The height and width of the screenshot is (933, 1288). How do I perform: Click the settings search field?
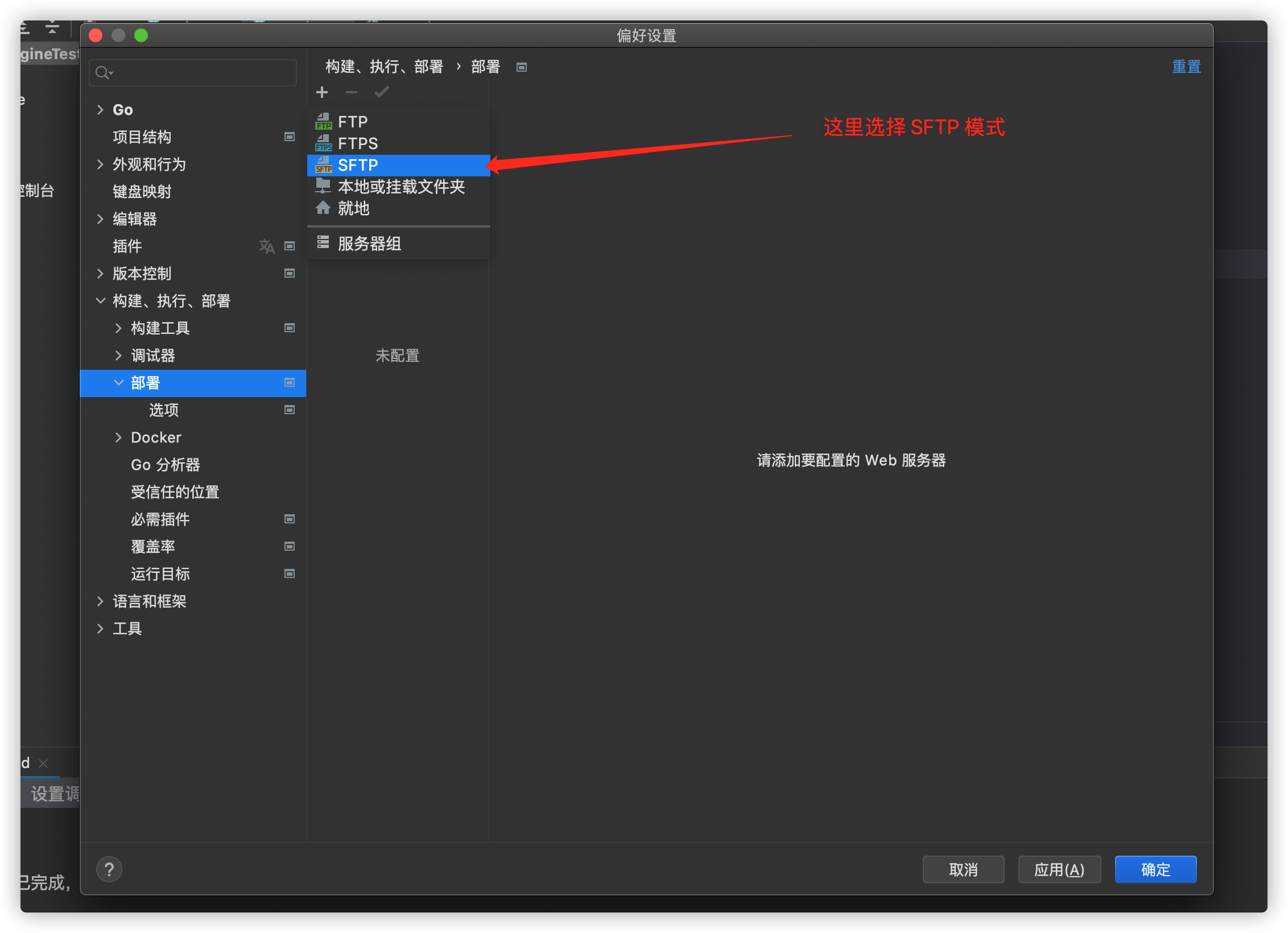(x=199, y=73)
